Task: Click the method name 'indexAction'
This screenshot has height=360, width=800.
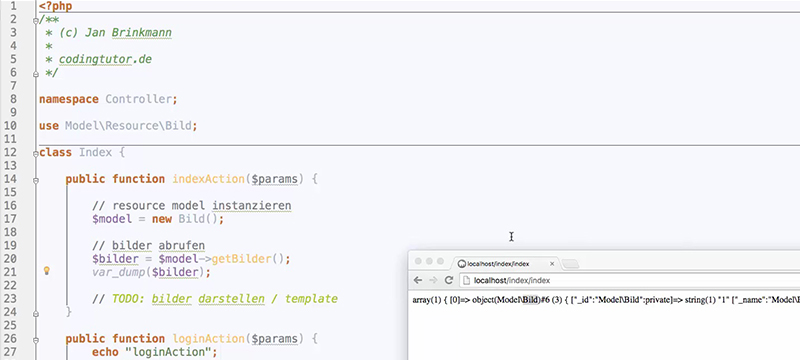Action: (209, 179)
